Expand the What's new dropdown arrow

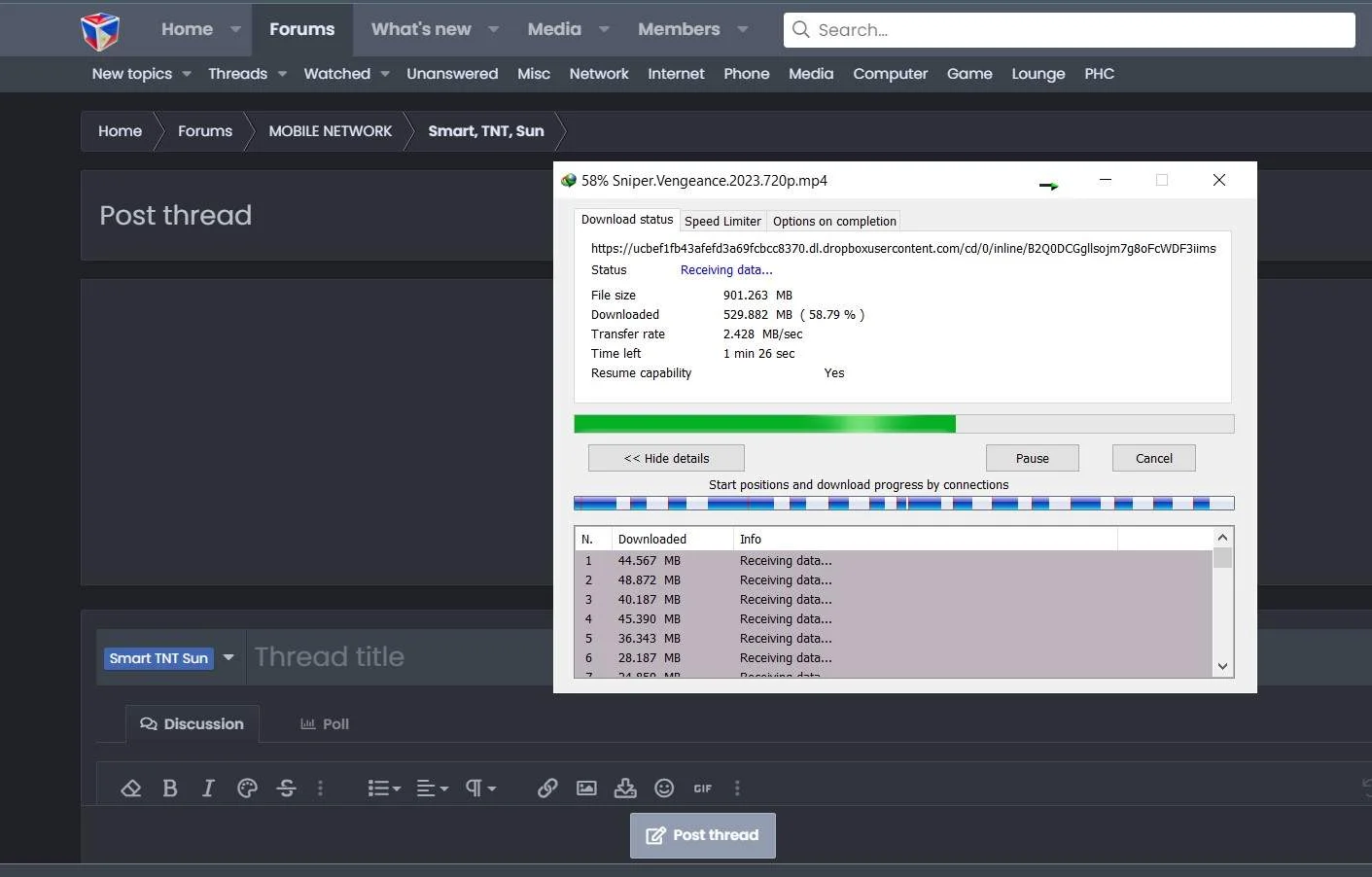point(493,29)
